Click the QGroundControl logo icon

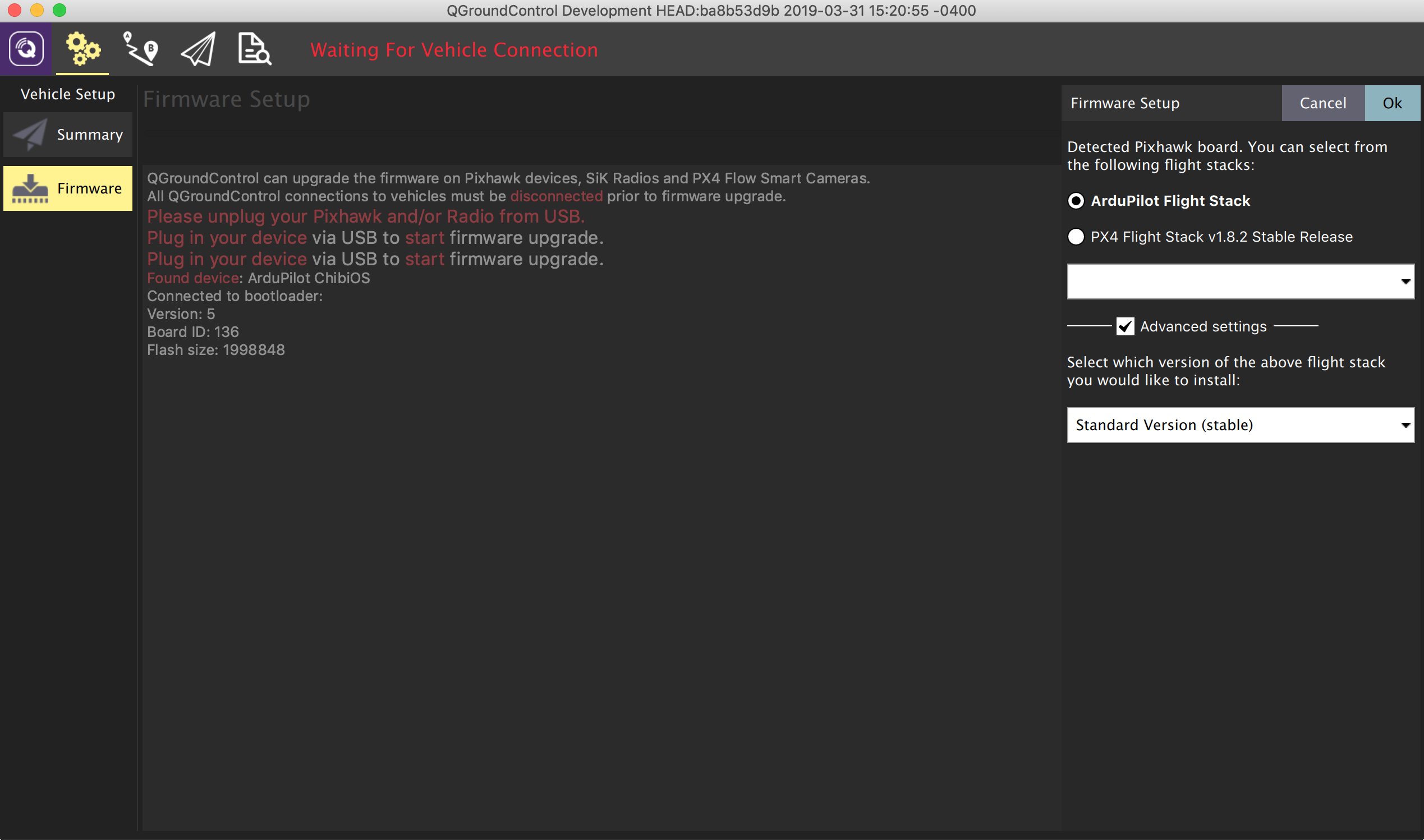(25, 49)
